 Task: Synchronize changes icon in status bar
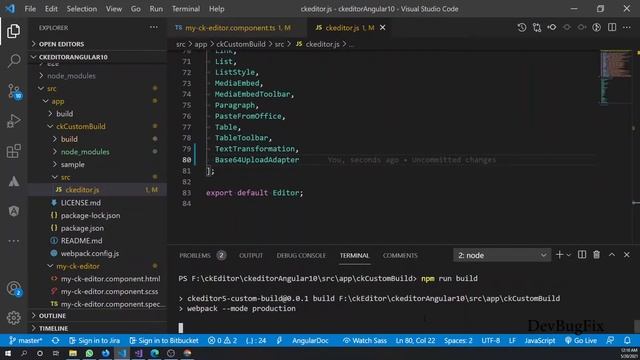(56, 340)
